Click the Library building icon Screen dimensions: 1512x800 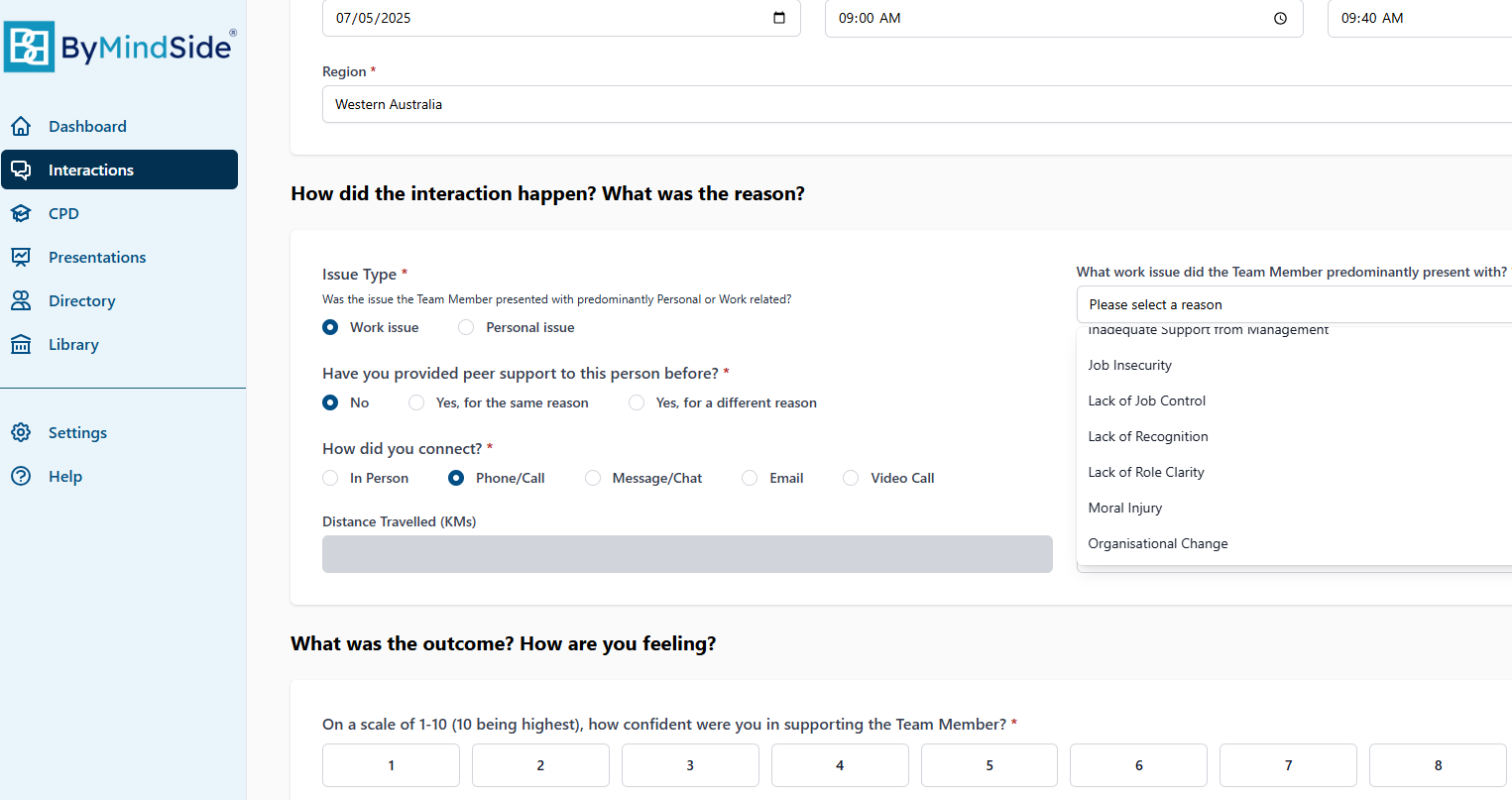coord(21,344)
